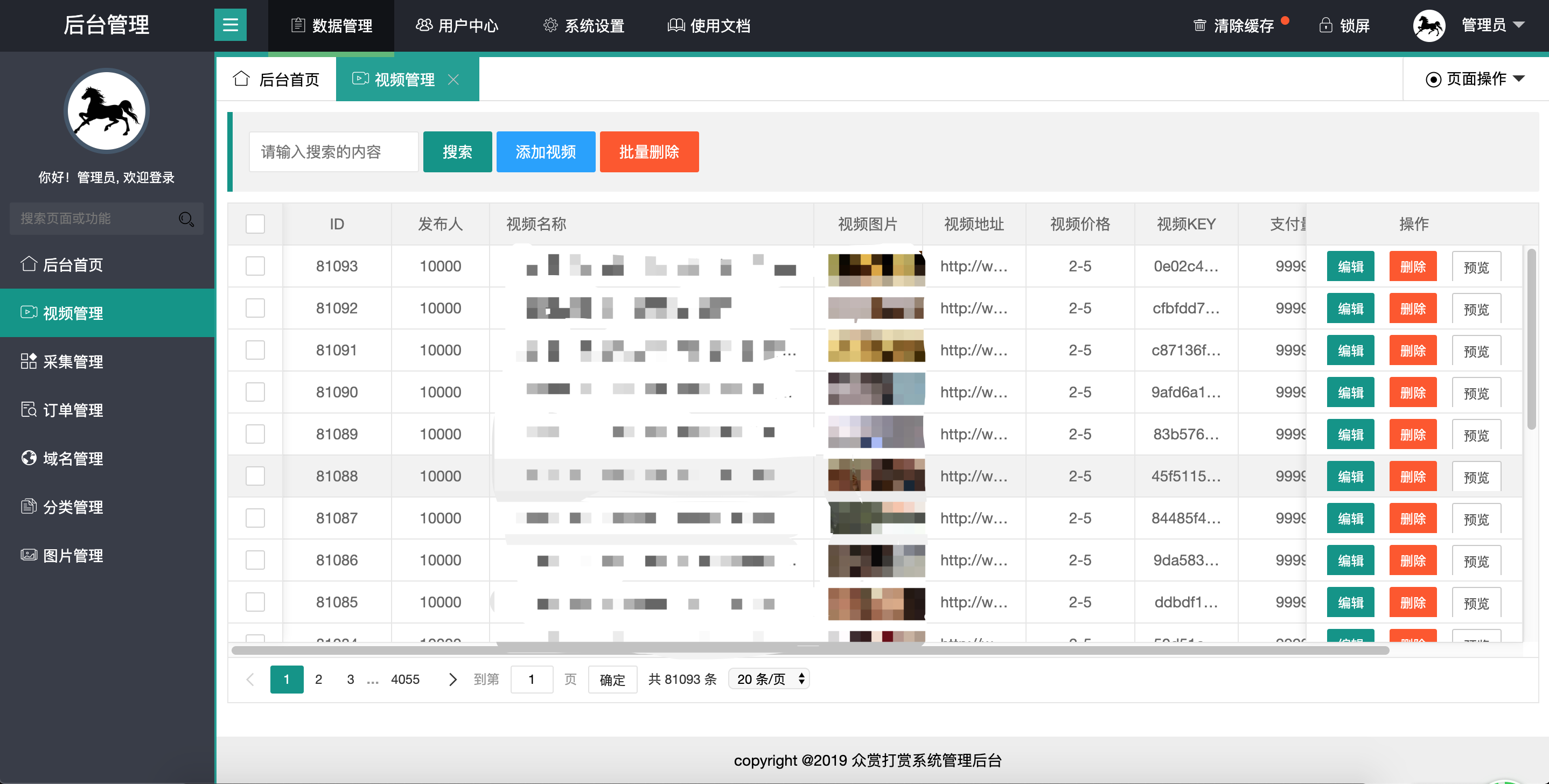Click the page number jump input

point(532,680)
